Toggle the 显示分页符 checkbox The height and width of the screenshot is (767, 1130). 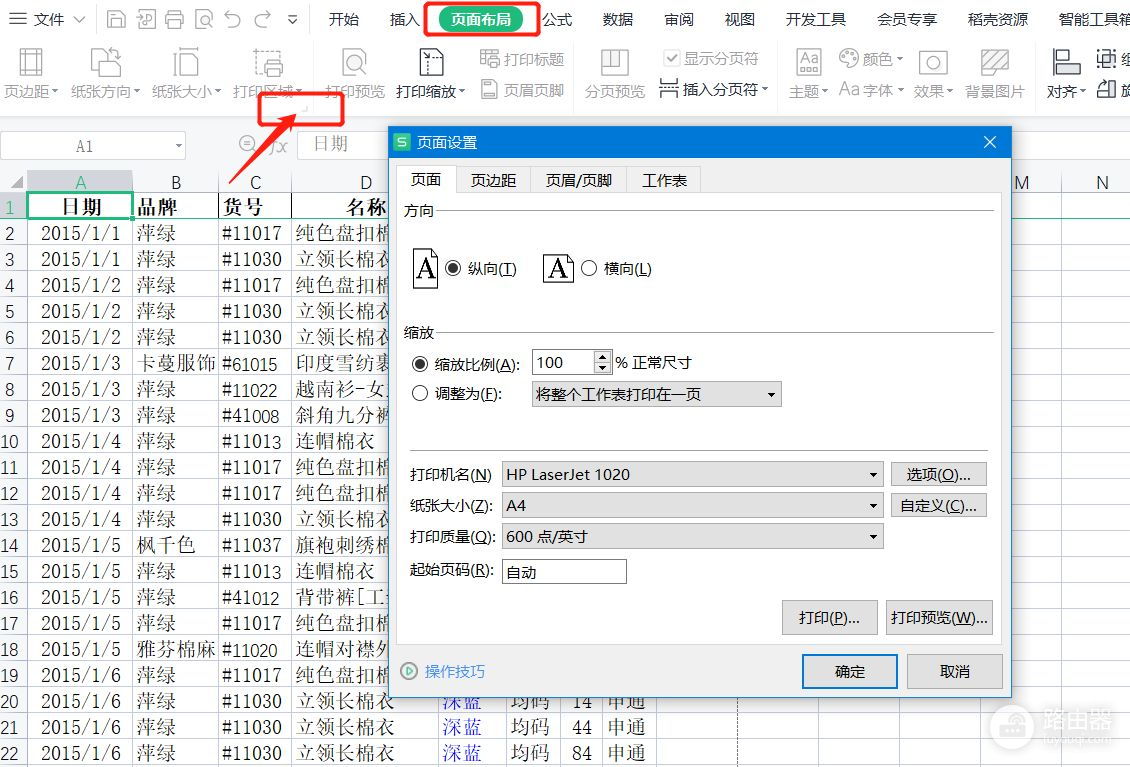pos(672,59)
